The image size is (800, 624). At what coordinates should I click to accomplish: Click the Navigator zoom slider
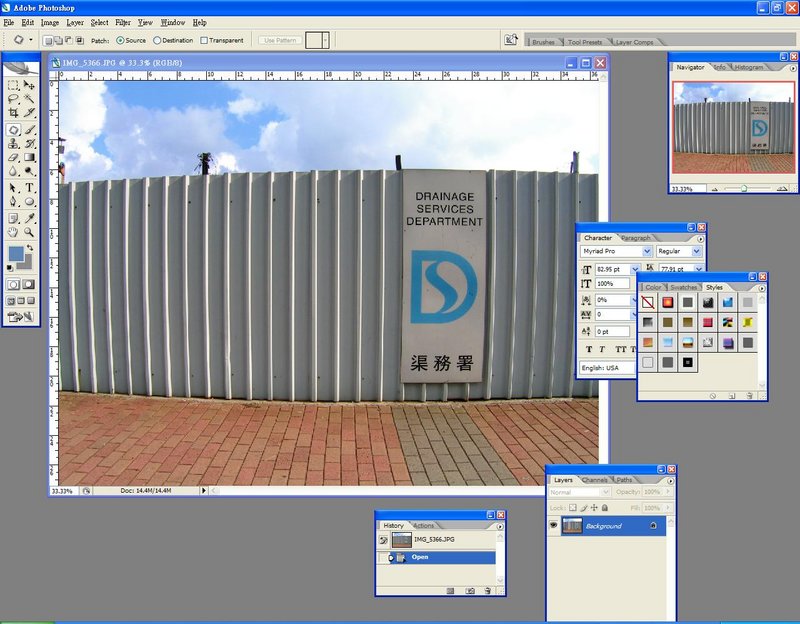tap(744, 189)
